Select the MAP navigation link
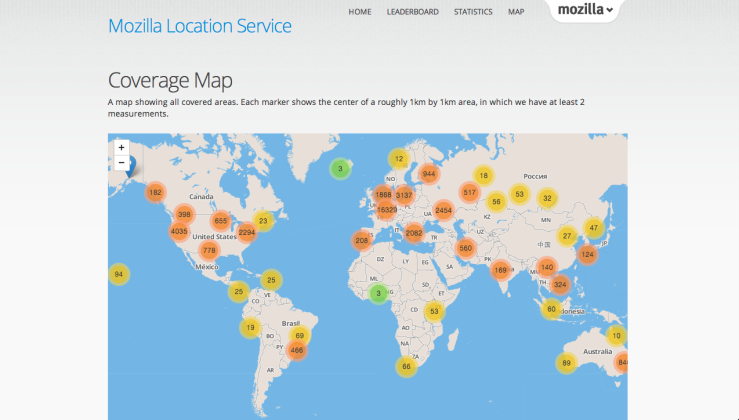 (x=516, y=12)
